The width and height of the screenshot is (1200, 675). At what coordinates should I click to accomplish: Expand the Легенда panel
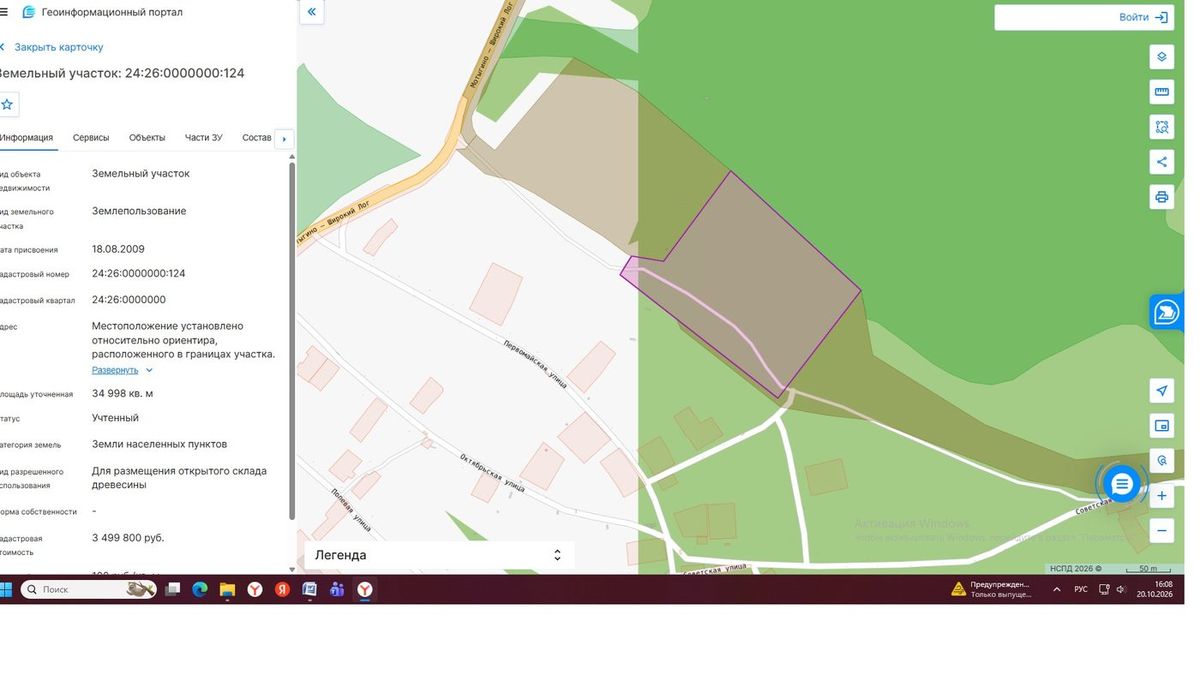[439, 555]
